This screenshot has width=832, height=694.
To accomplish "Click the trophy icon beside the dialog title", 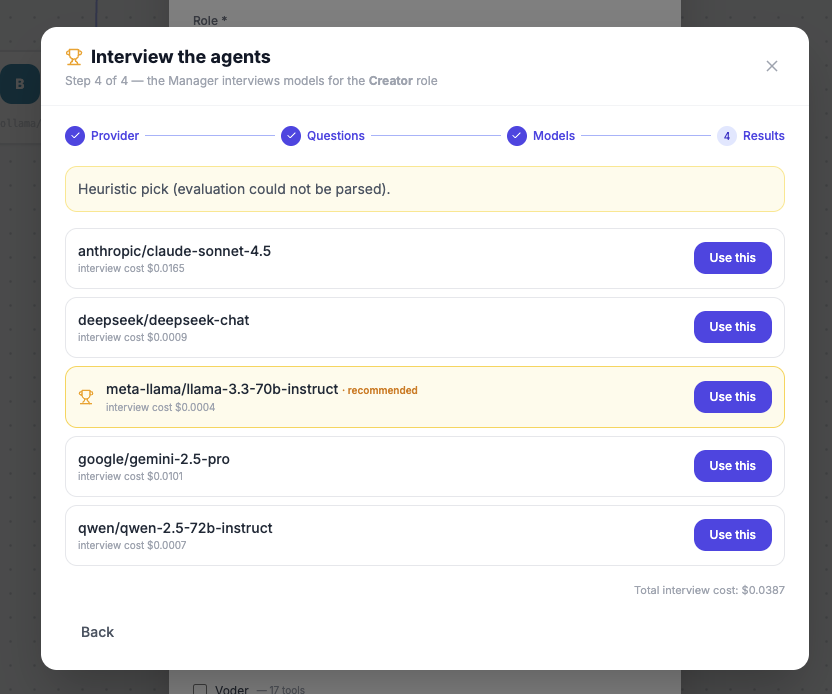I will 74,57.
